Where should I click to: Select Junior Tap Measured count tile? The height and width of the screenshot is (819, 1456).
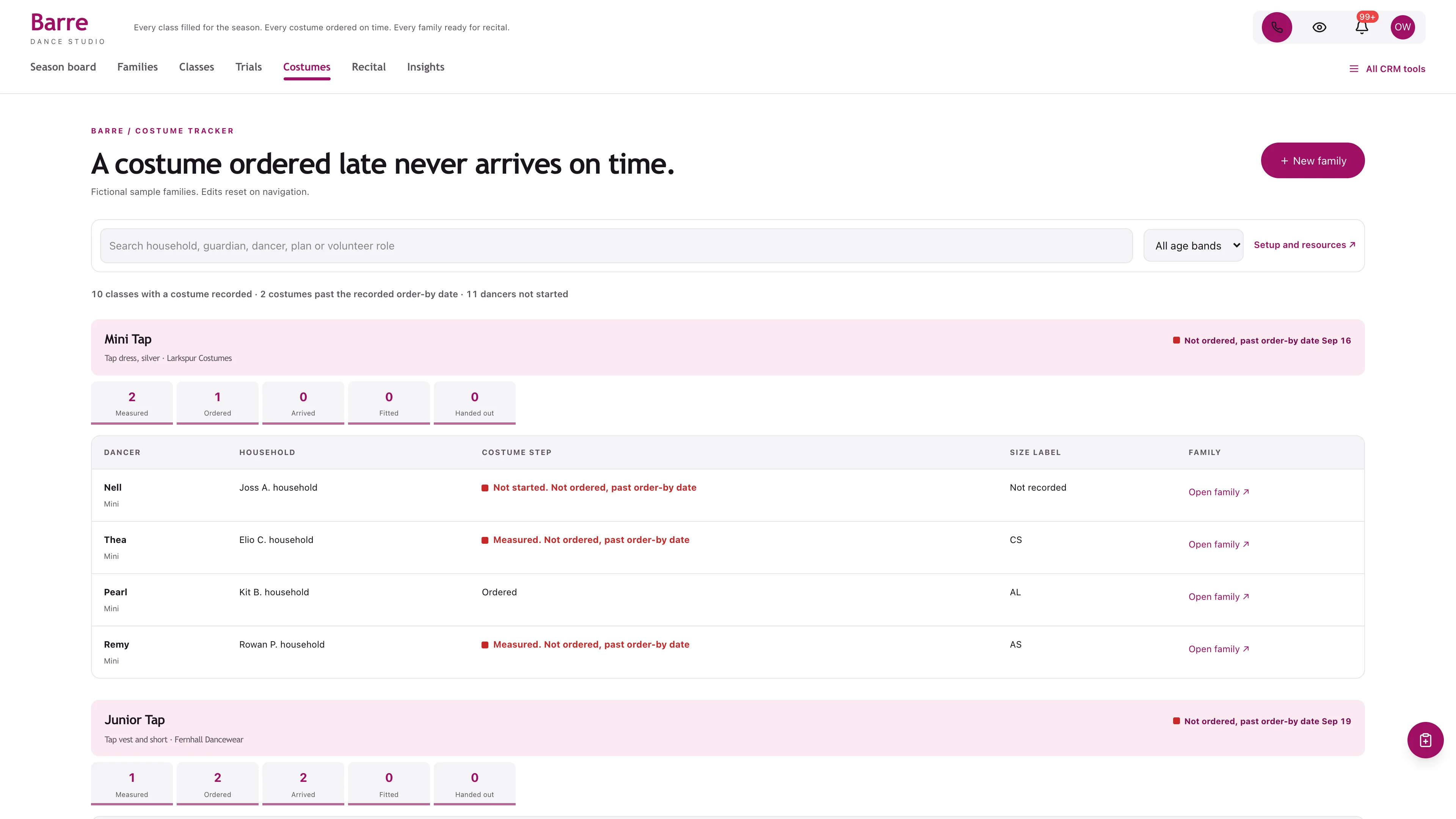132,784
